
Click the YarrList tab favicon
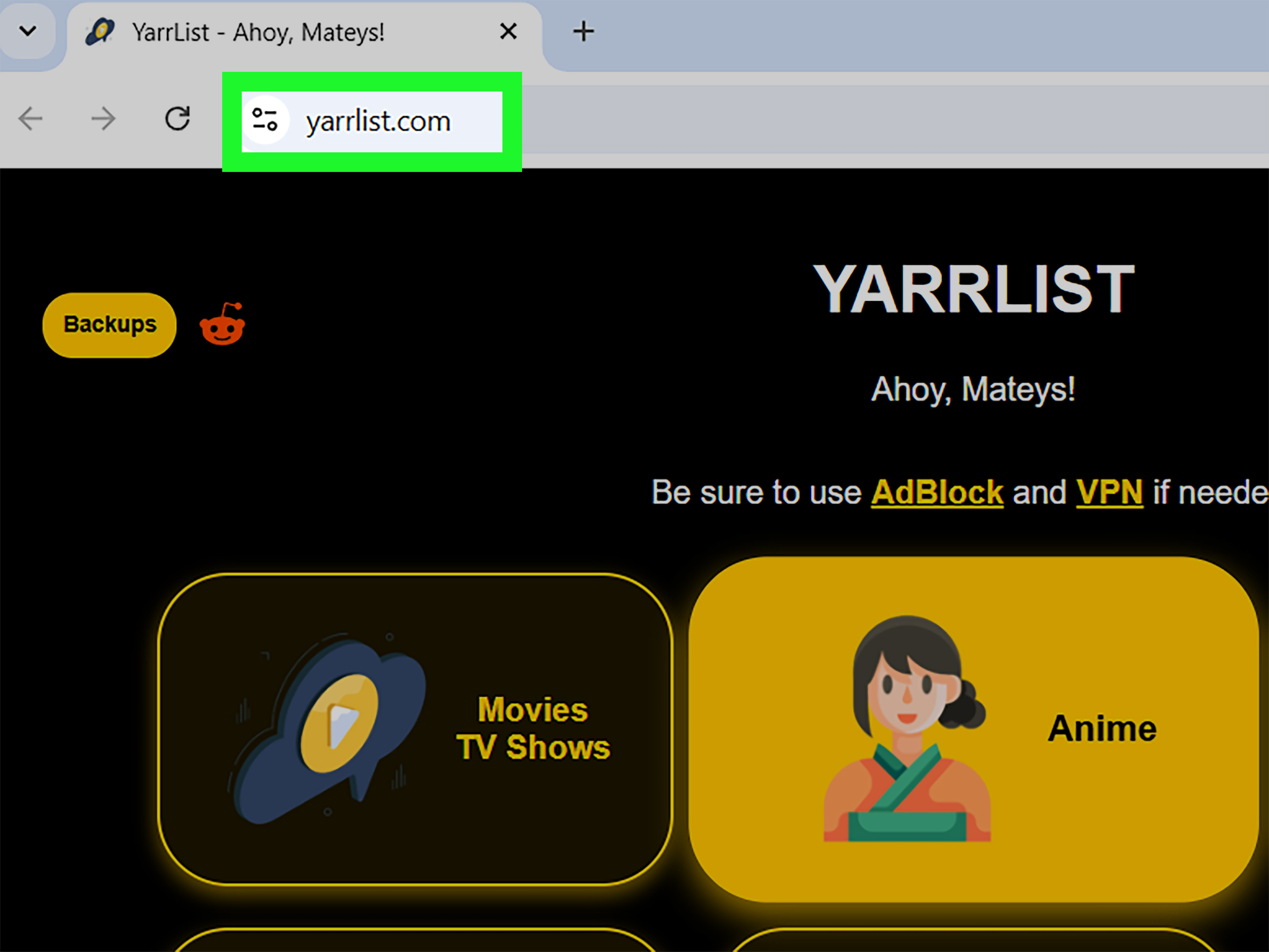(100, 31)
